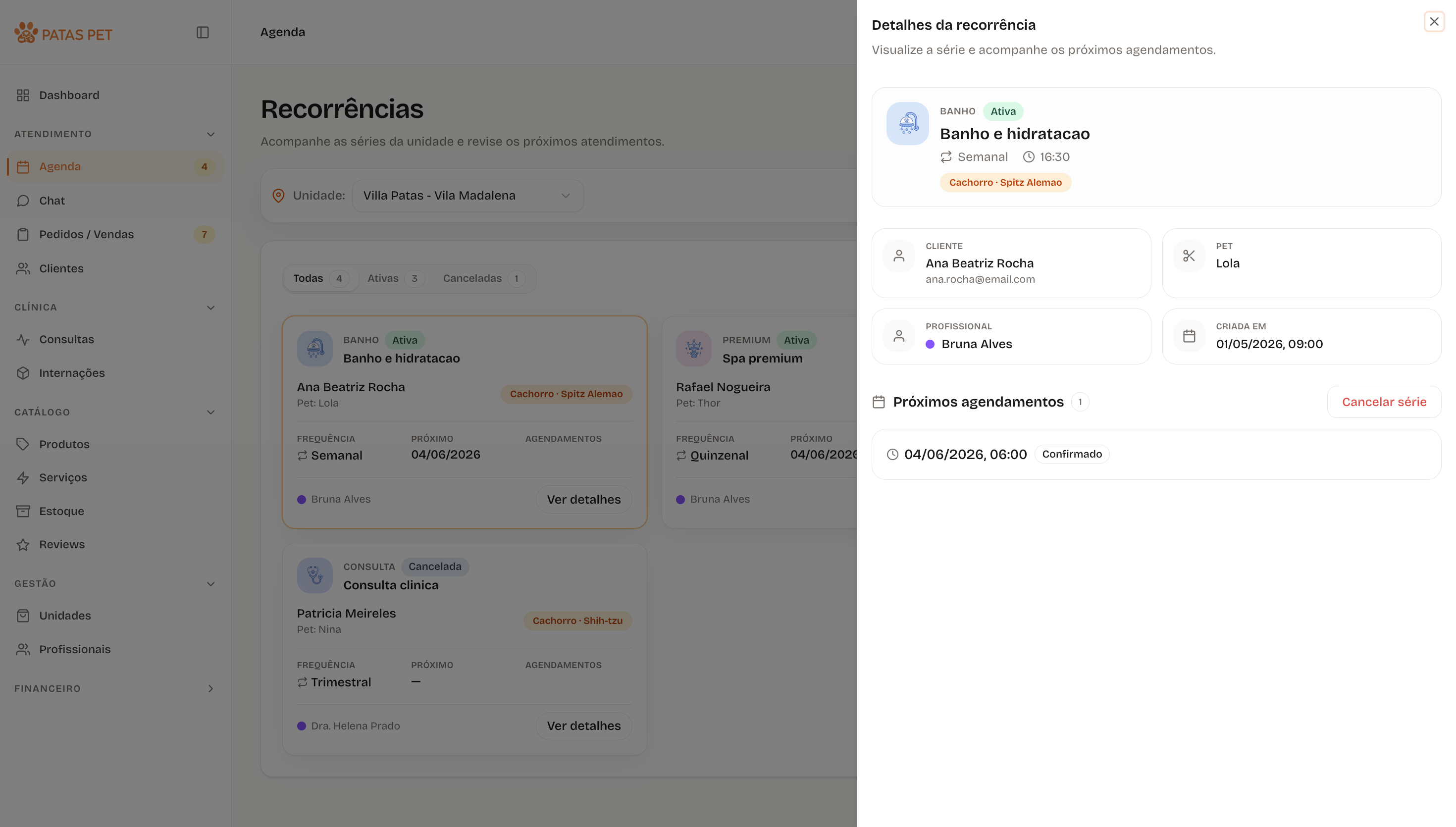
Task: Click the person icon in the Profissional box
Action: [x=899, y=336]
